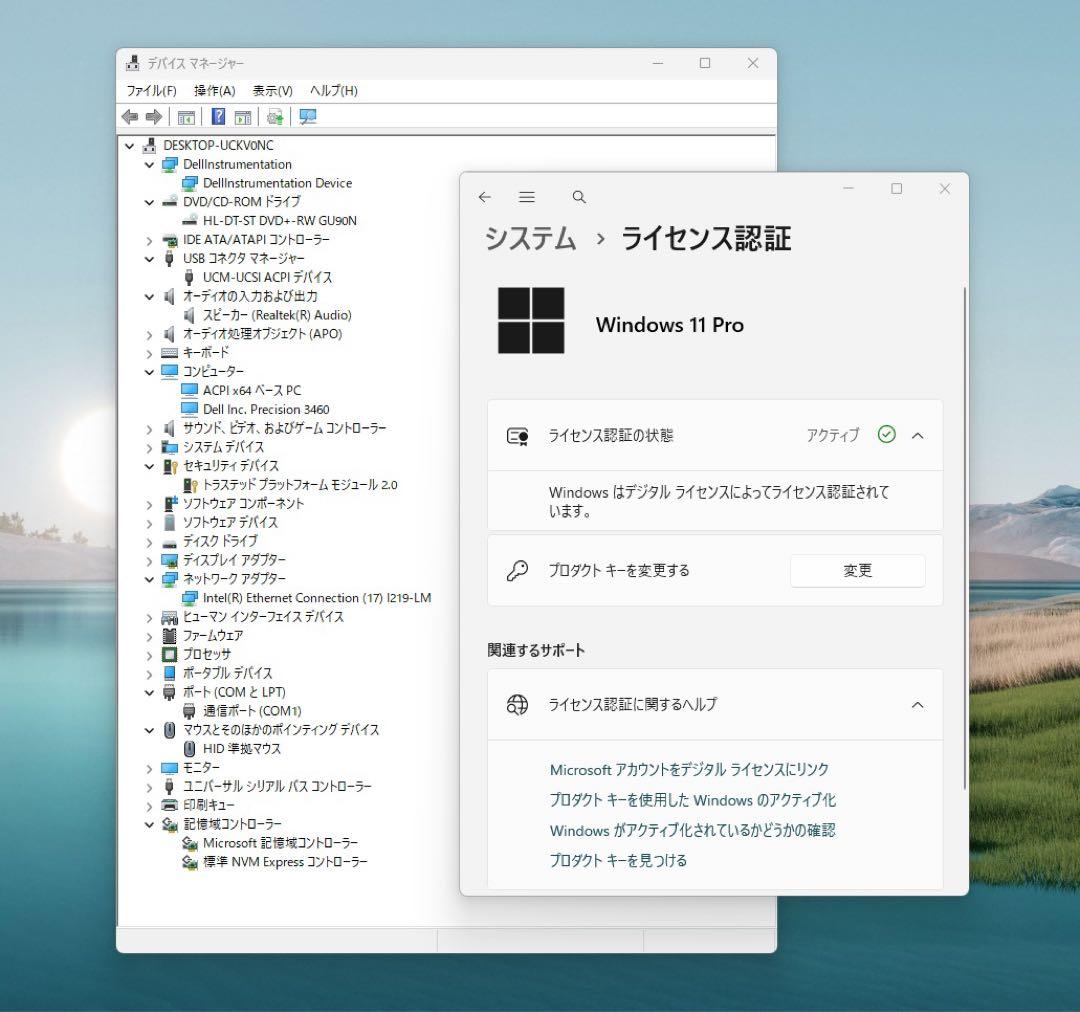Click the key icon beside プロダクト キーを変更する

(517, 570)
